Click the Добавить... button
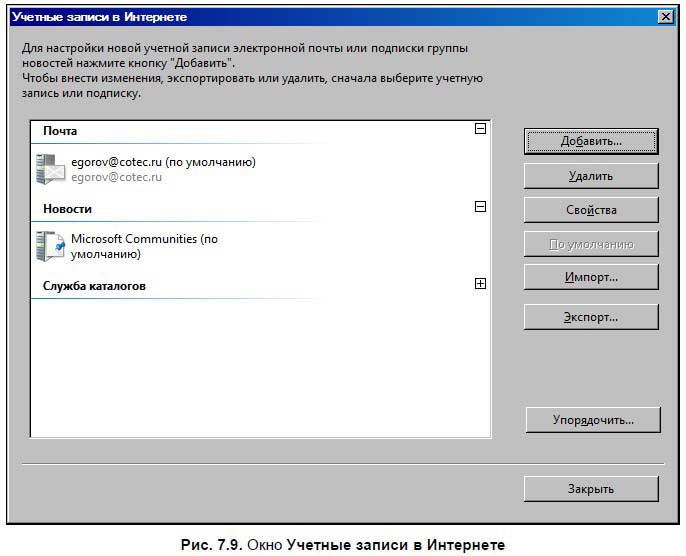Viewport: 686px width, 556px height. point(591,141)
